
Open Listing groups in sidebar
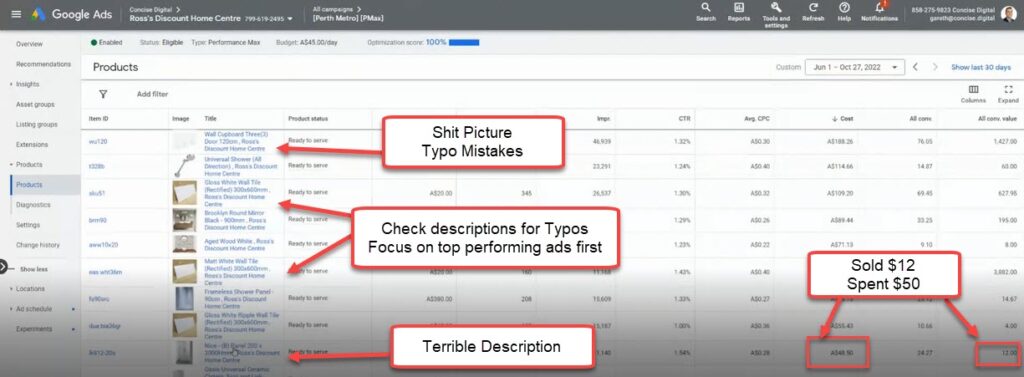[37, 125]
